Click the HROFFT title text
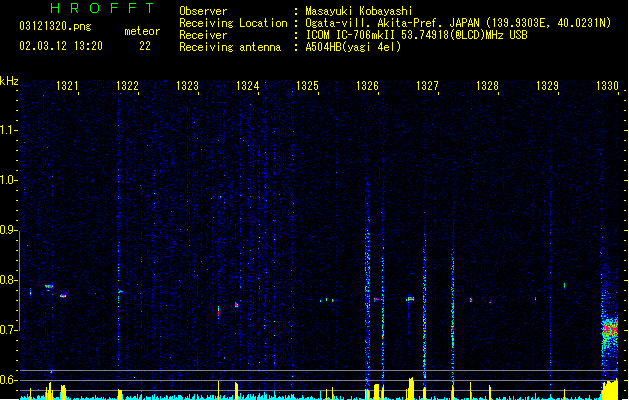Screen dimensions: 629x400 102,8
